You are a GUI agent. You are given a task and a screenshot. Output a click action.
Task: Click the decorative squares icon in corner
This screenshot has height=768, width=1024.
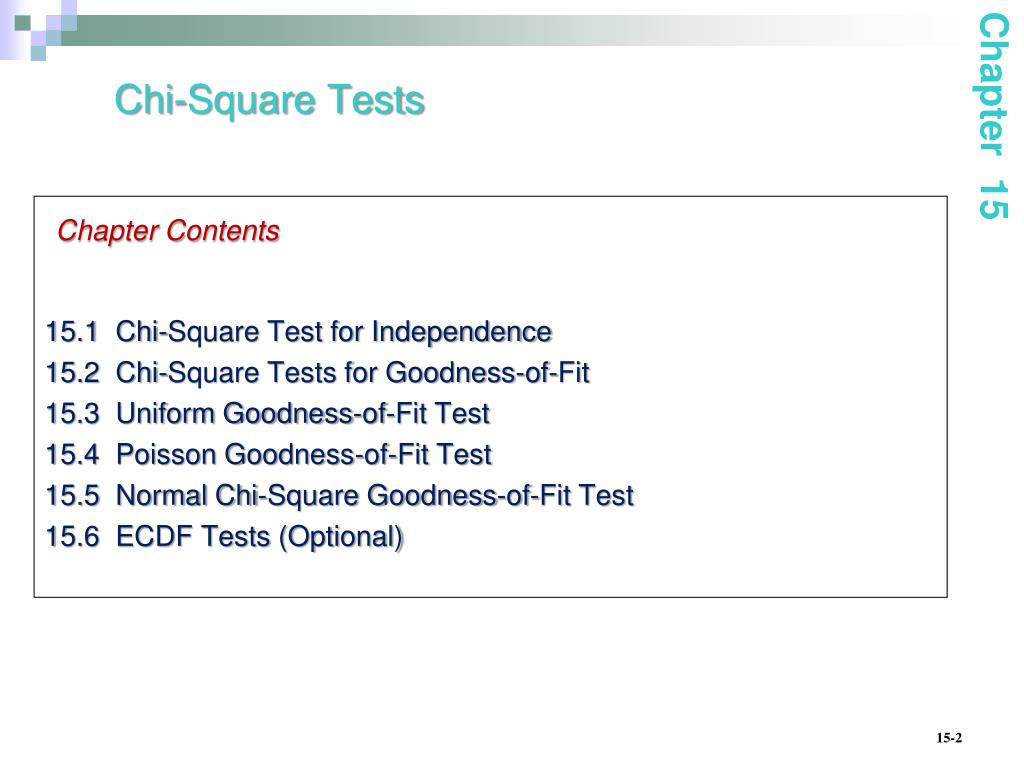point(39,29)
